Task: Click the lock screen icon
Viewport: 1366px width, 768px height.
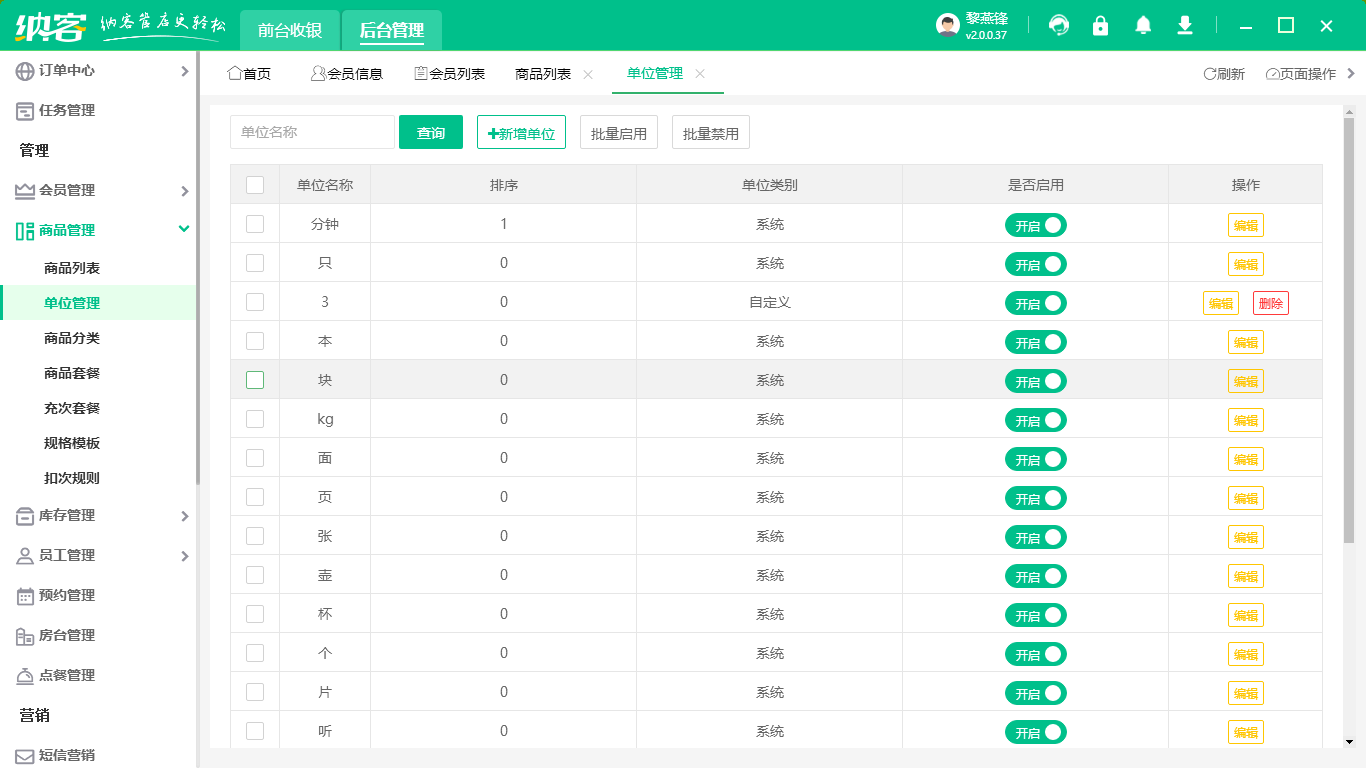Action: (x=1100, y=26)
